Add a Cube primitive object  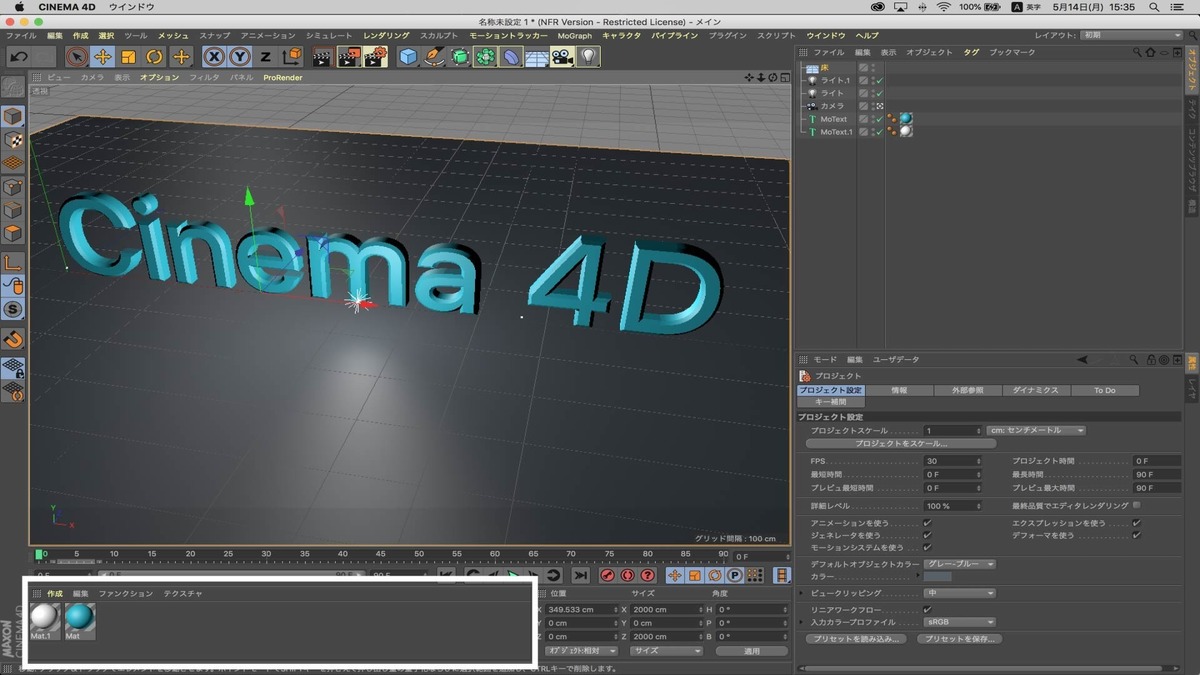click(408, 57)
